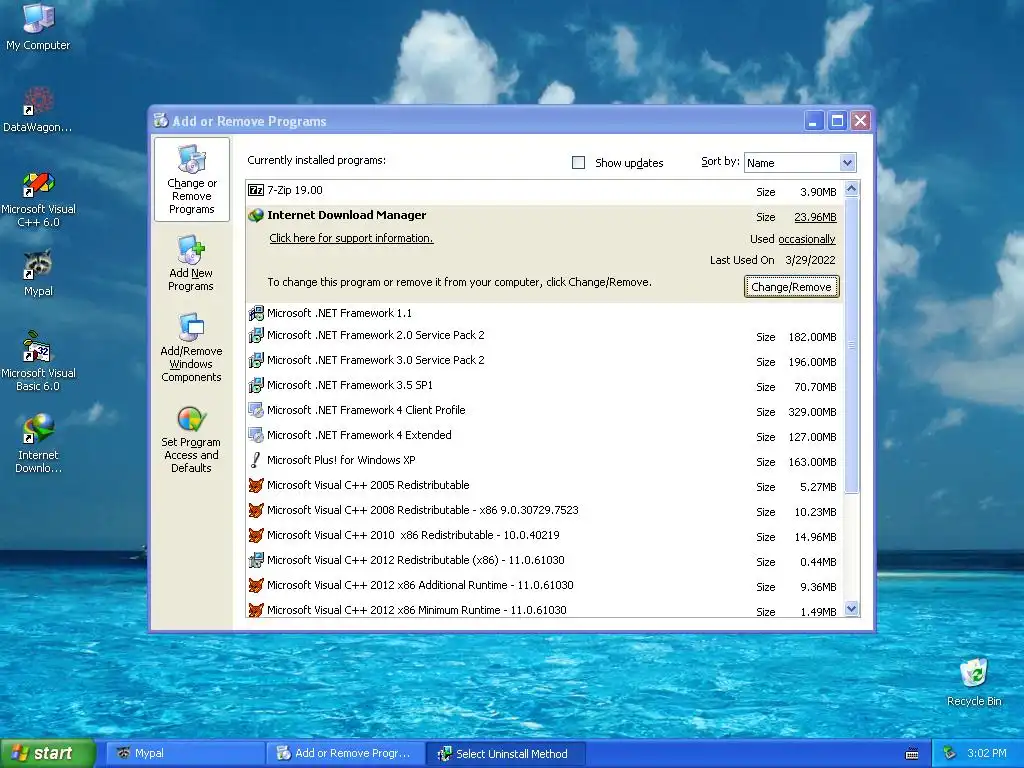Click .NET Framework 1.1 entry icon
The image size is (1024, 768).
(256, 313)
